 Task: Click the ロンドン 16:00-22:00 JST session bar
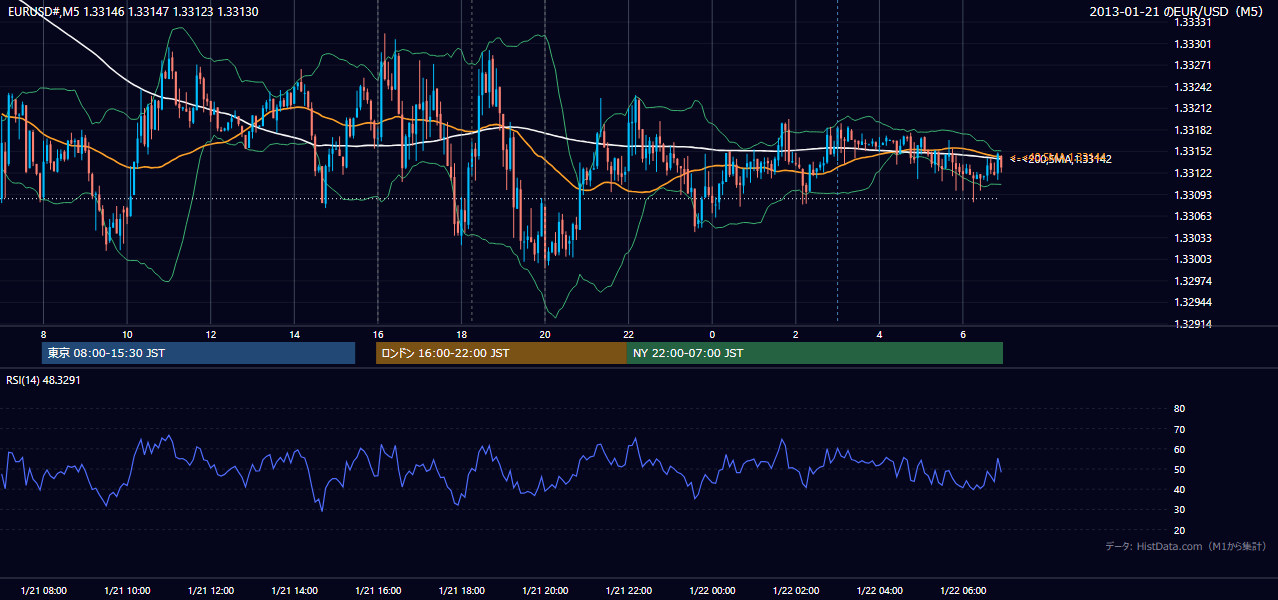coord(501,353)
